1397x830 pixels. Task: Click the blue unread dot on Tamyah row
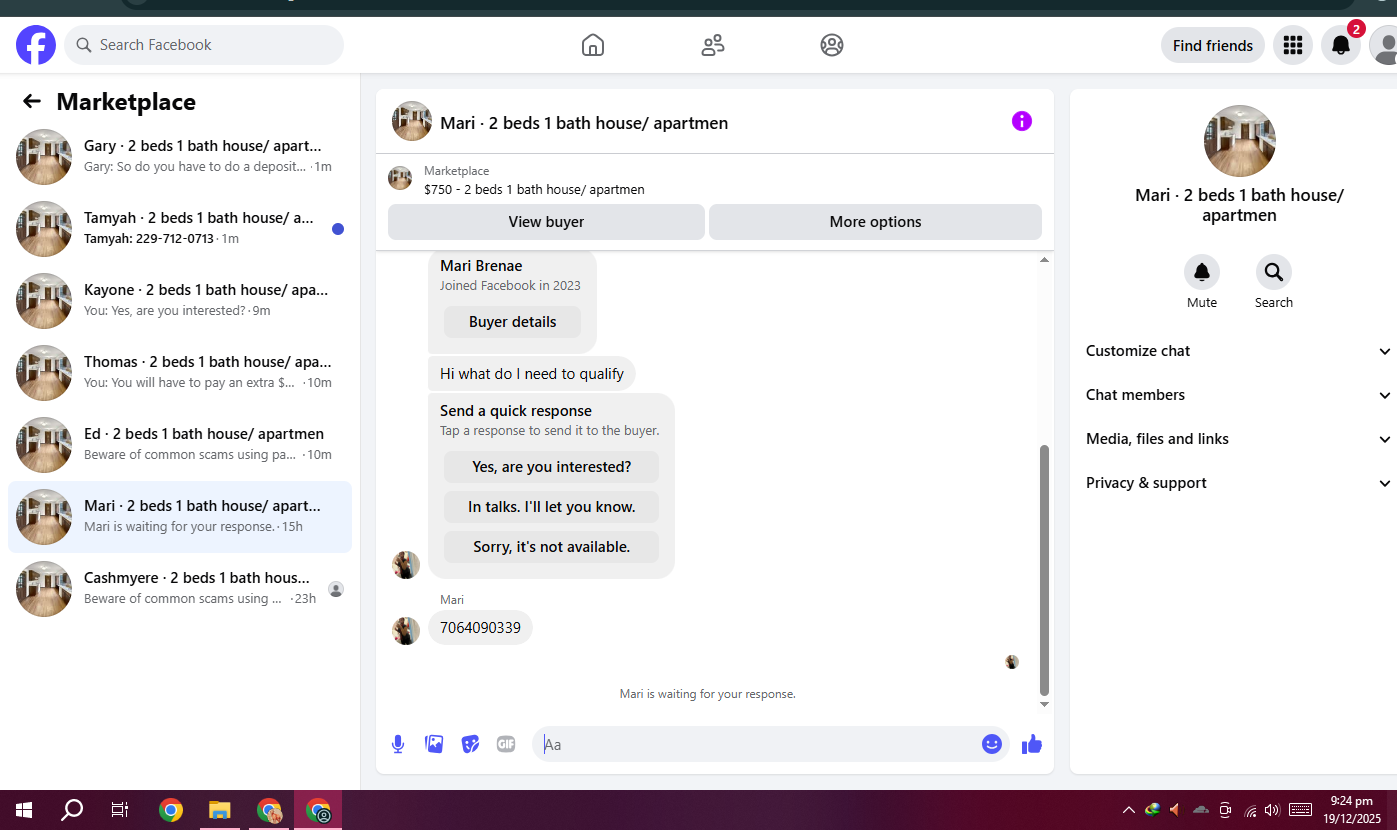pos(338,229)
